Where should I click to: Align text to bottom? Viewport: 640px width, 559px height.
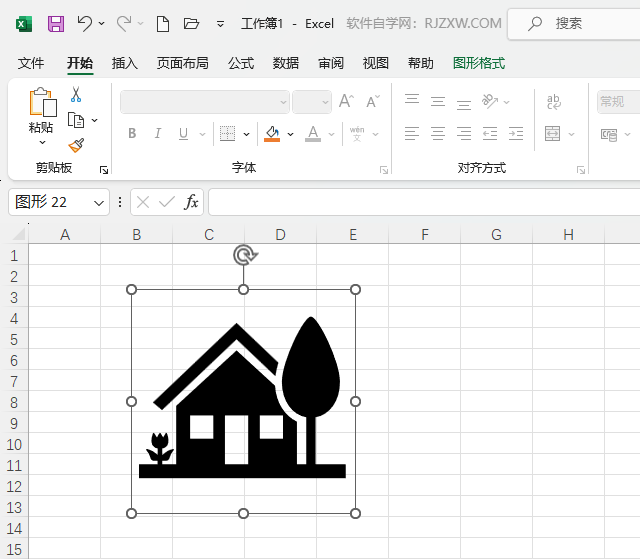(x=464, y=102)
